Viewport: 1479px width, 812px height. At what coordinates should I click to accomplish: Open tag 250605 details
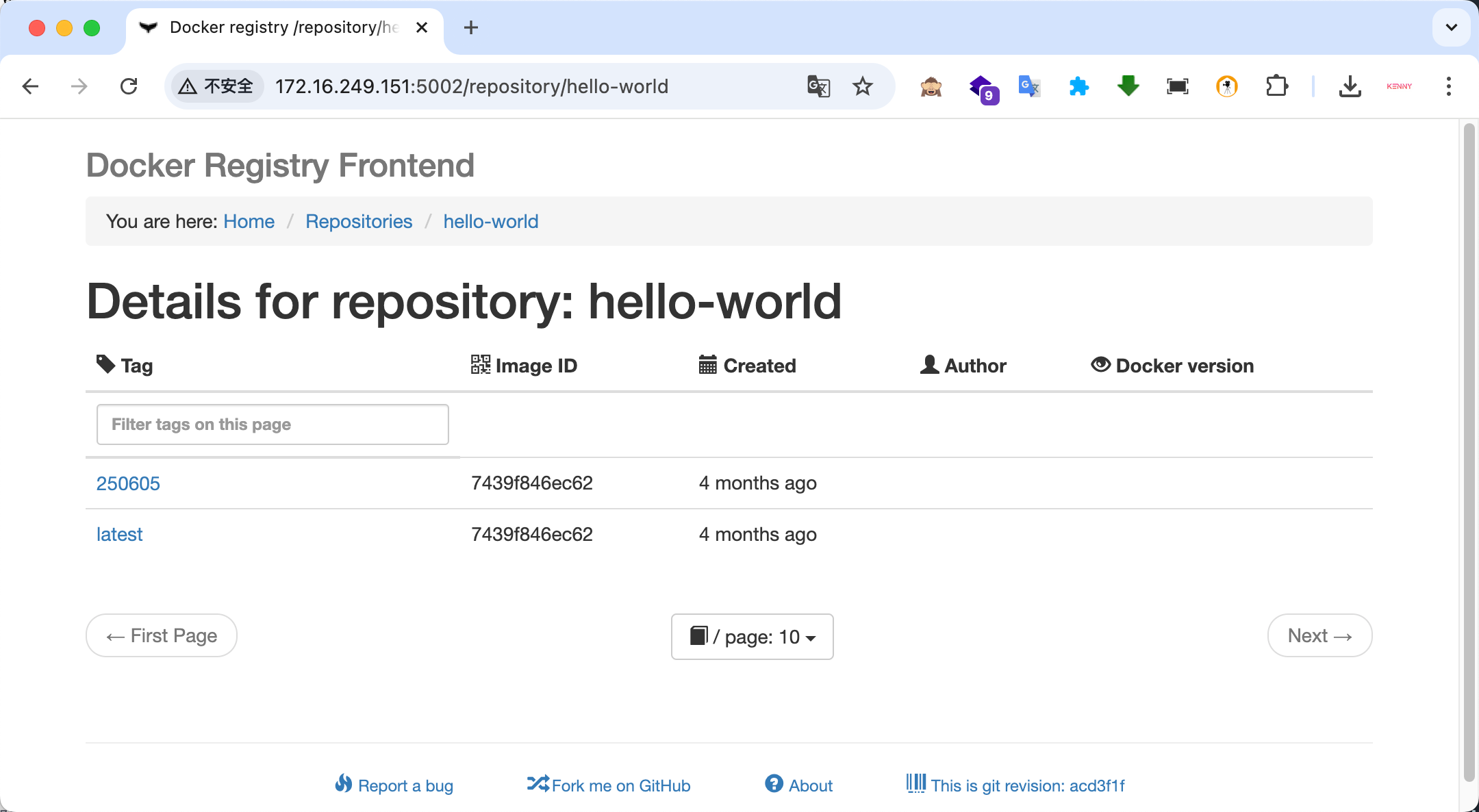pos(128,483)
